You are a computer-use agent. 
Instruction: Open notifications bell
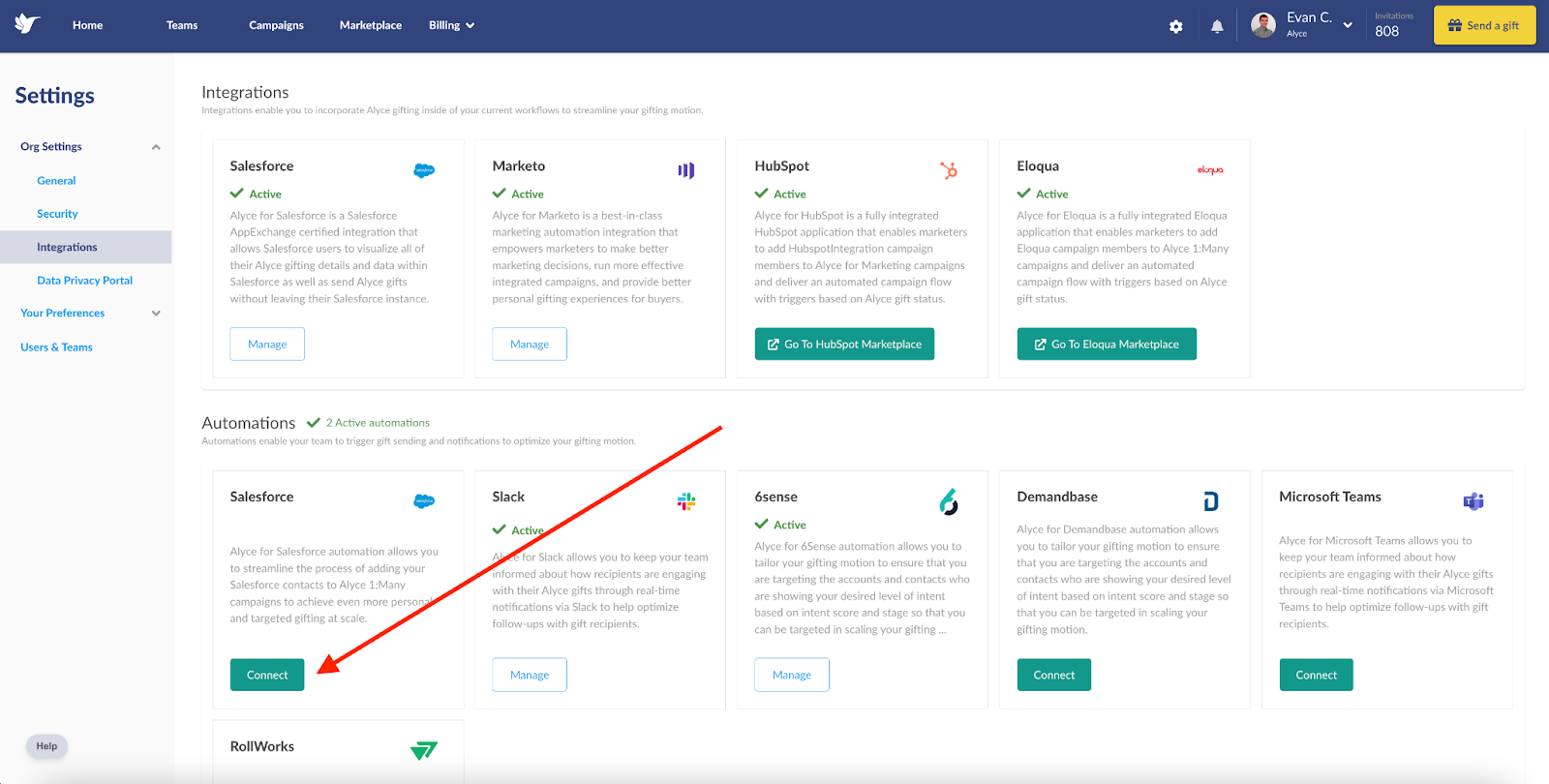(x=1217, y=26)
